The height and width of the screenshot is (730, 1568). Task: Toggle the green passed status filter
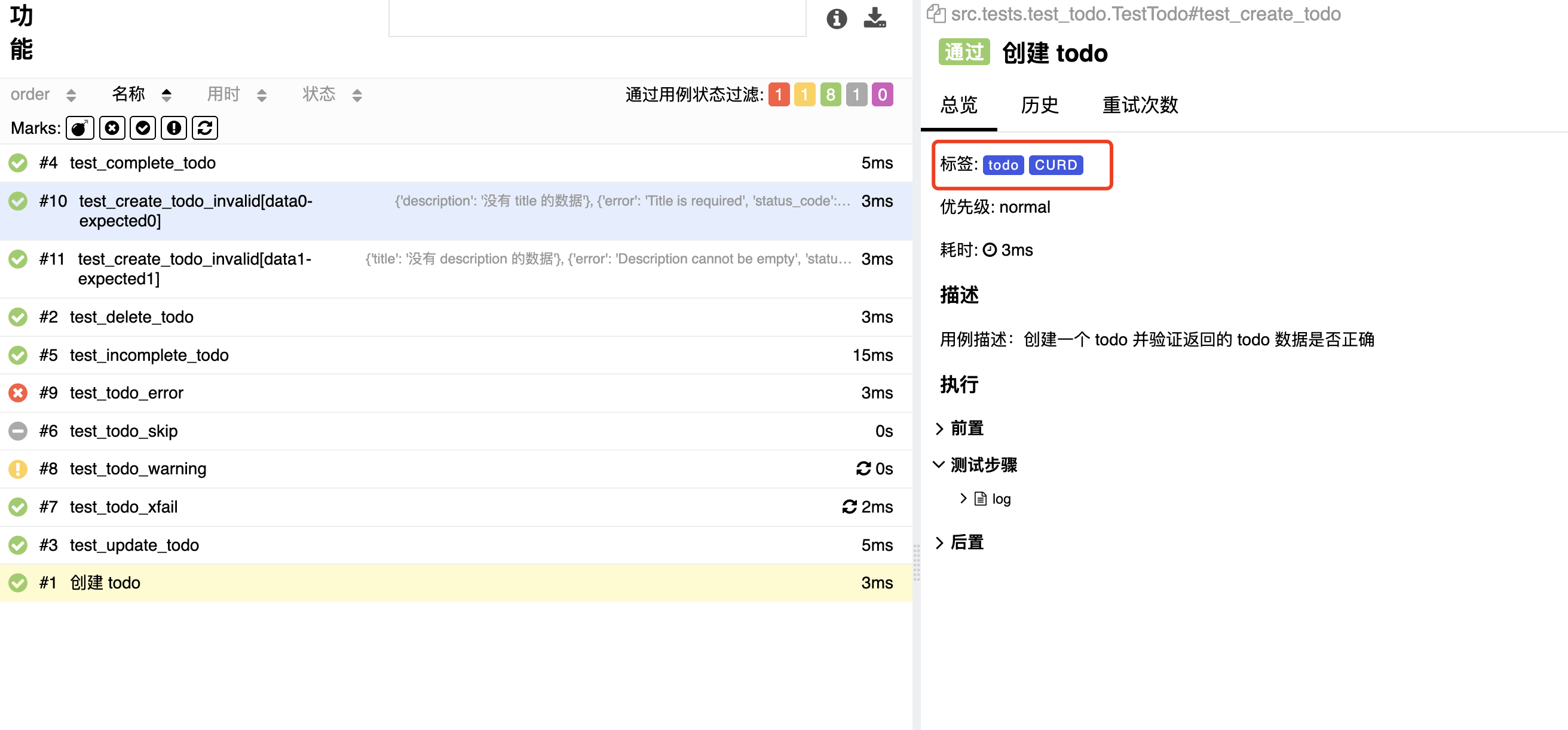830,94
